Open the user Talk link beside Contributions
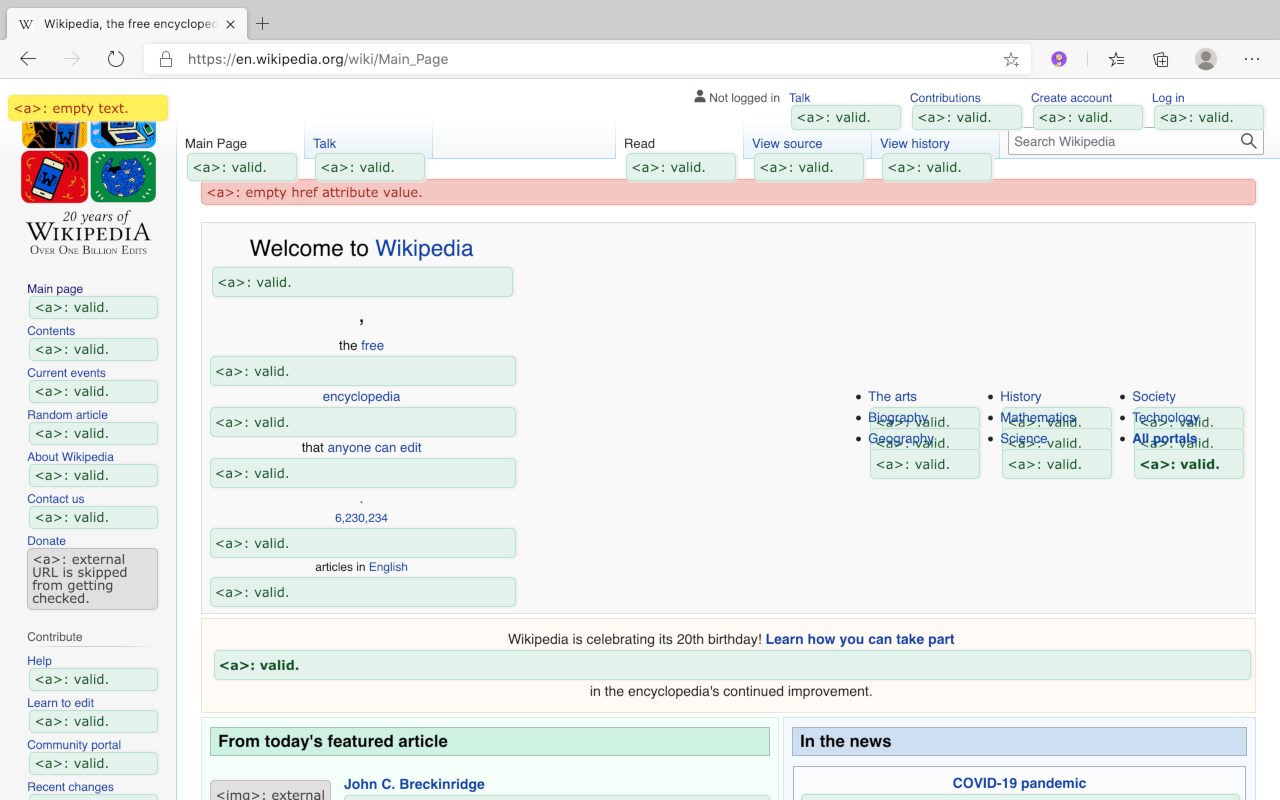This screenshot has height=800, width=1280. click(799, 98)
